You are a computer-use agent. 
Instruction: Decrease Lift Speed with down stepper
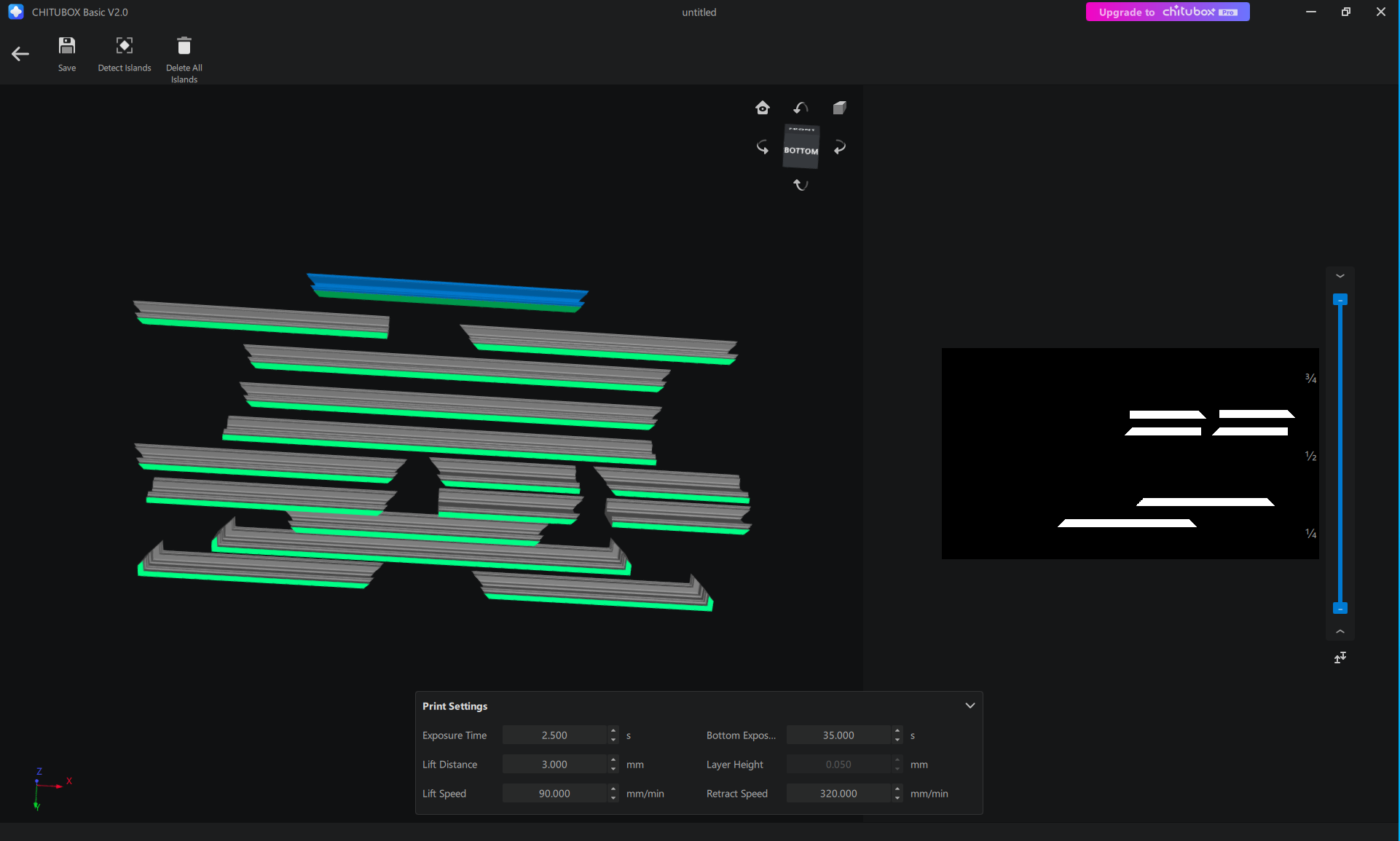[613, 798]
